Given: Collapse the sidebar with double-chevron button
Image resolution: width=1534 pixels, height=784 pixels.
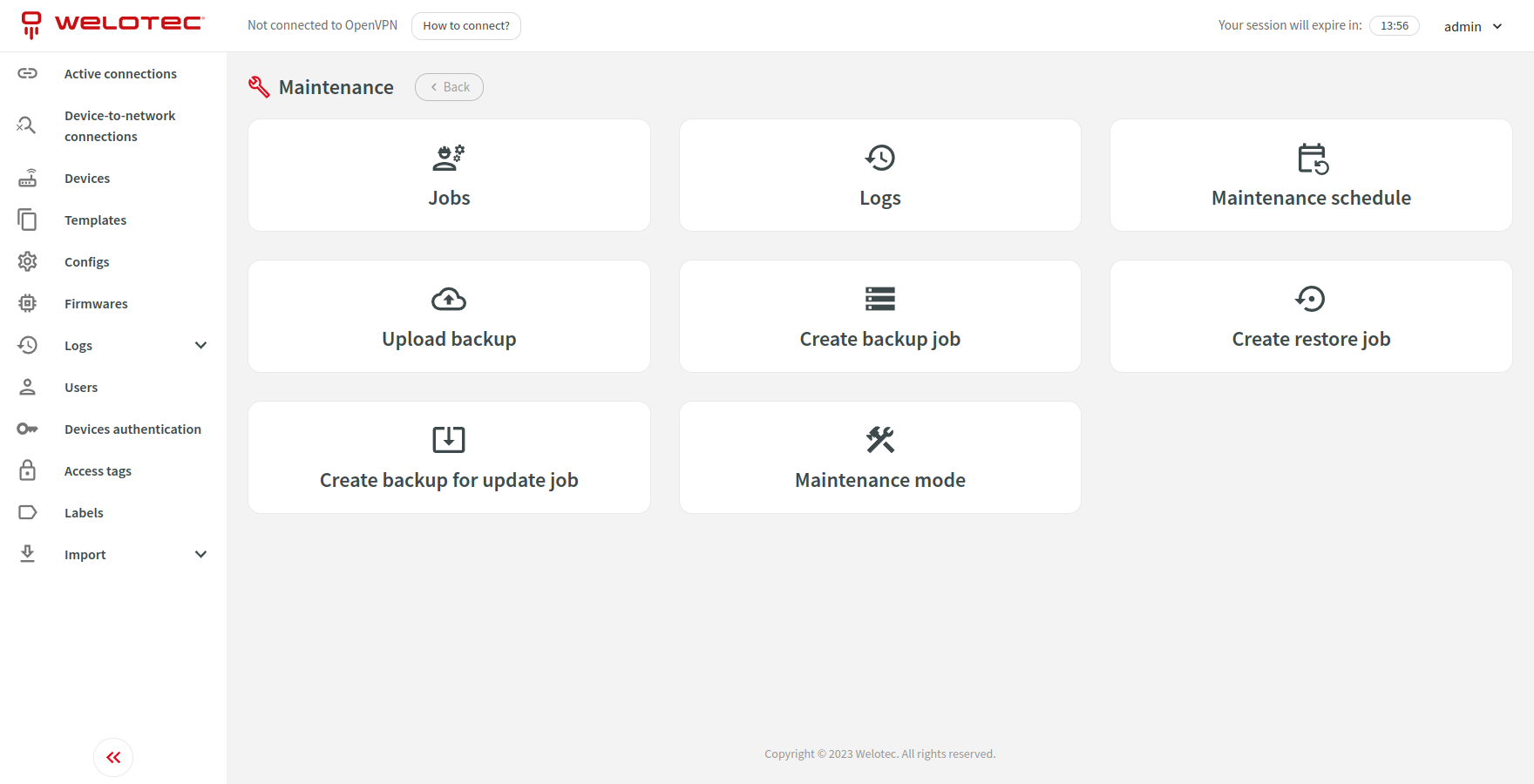Looking at the screenshot, I should 113,758.
